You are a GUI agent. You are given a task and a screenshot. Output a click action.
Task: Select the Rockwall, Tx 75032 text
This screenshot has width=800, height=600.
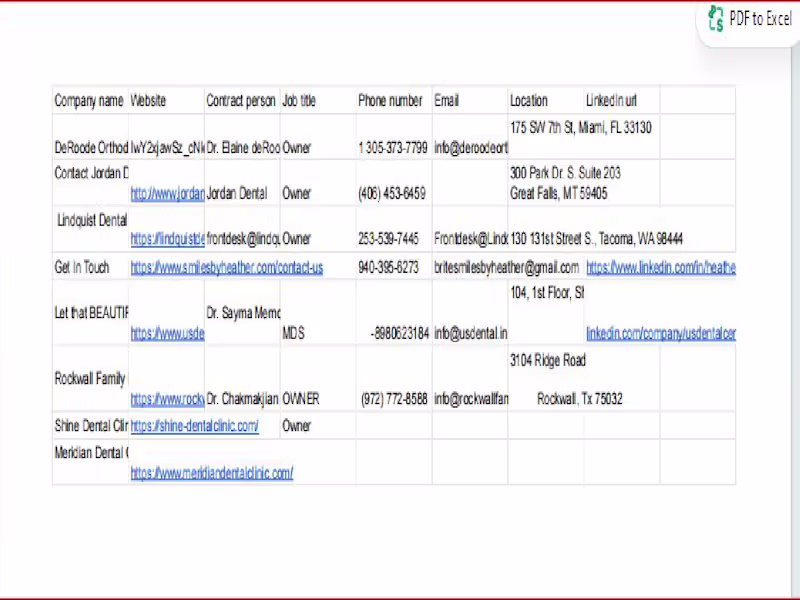tap(580, 399)
